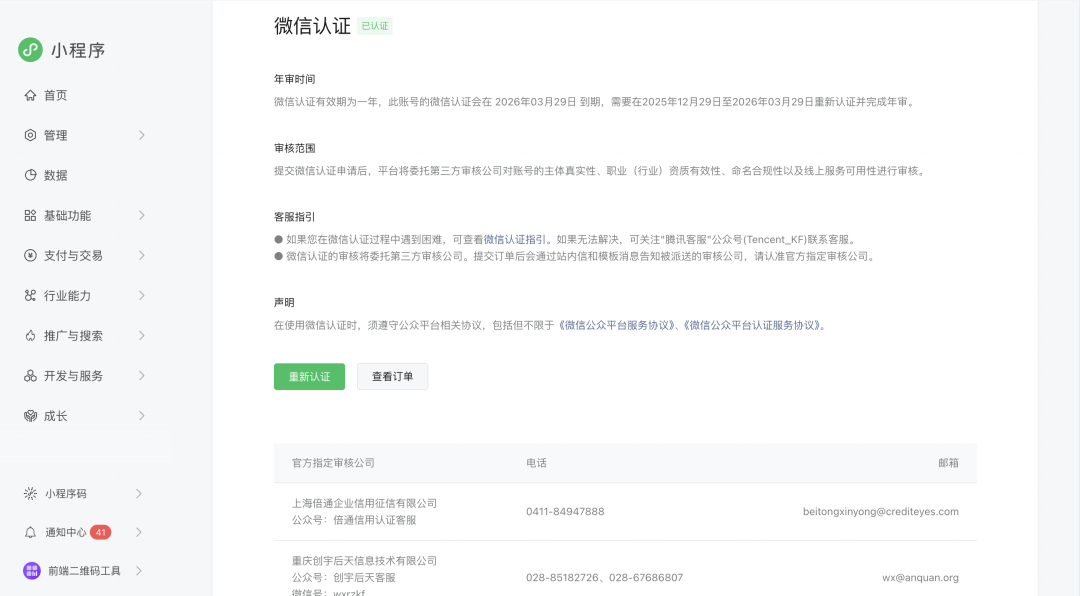
Task: Click the 小程序码 QR code icon
Action: tap(30, 493)
